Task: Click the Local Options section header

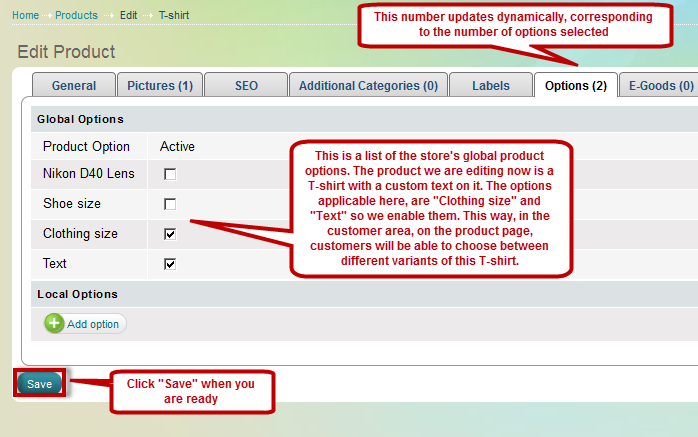Action: 77,294
